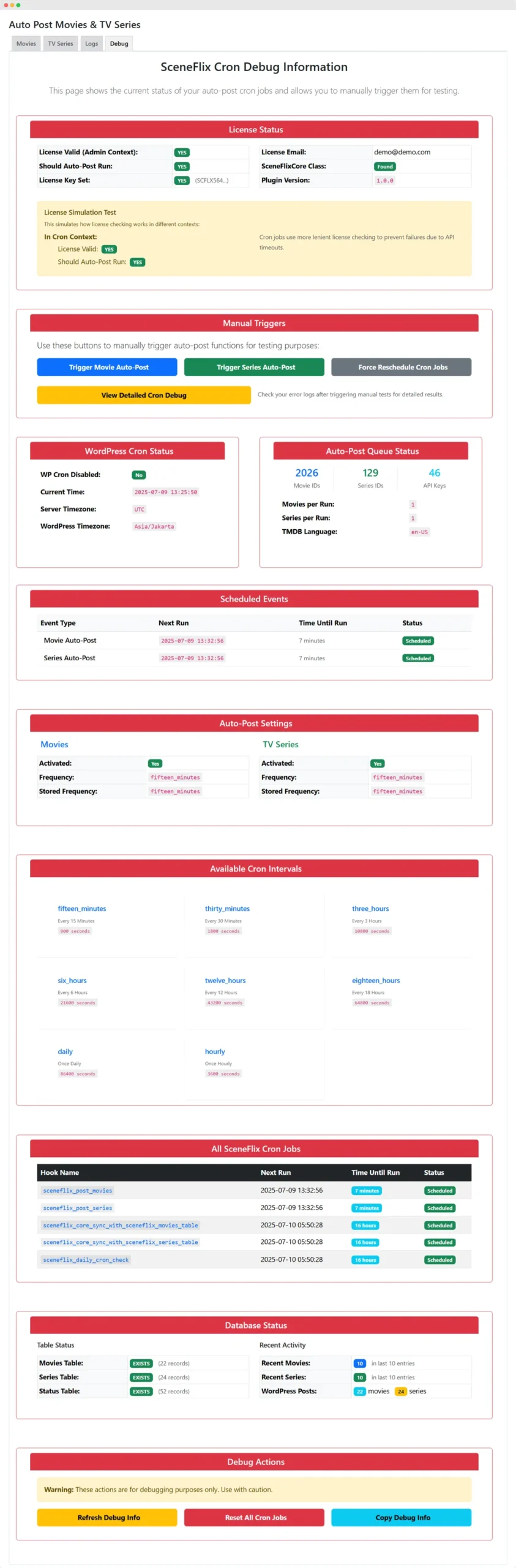Image resolution: width=516 pixels, height=1568 pixels.
Task: Click Reset All Cron Jobs button
Action: coord(254,1517)
